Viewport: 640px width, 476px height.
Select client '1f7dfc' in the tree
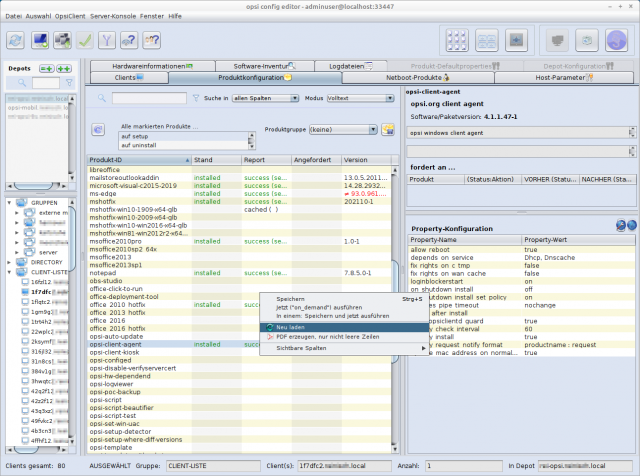[x=44, y=292]
